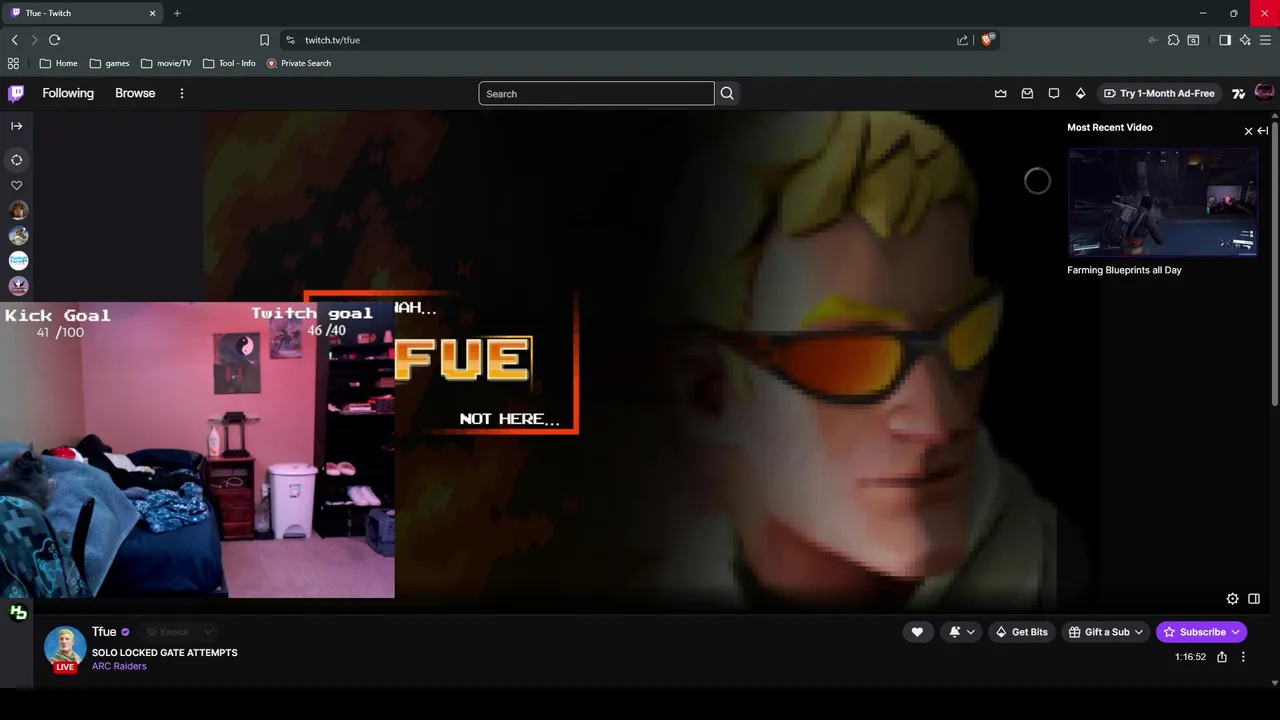
Task: Open the video player settings gear
Action: [1232, 599]
